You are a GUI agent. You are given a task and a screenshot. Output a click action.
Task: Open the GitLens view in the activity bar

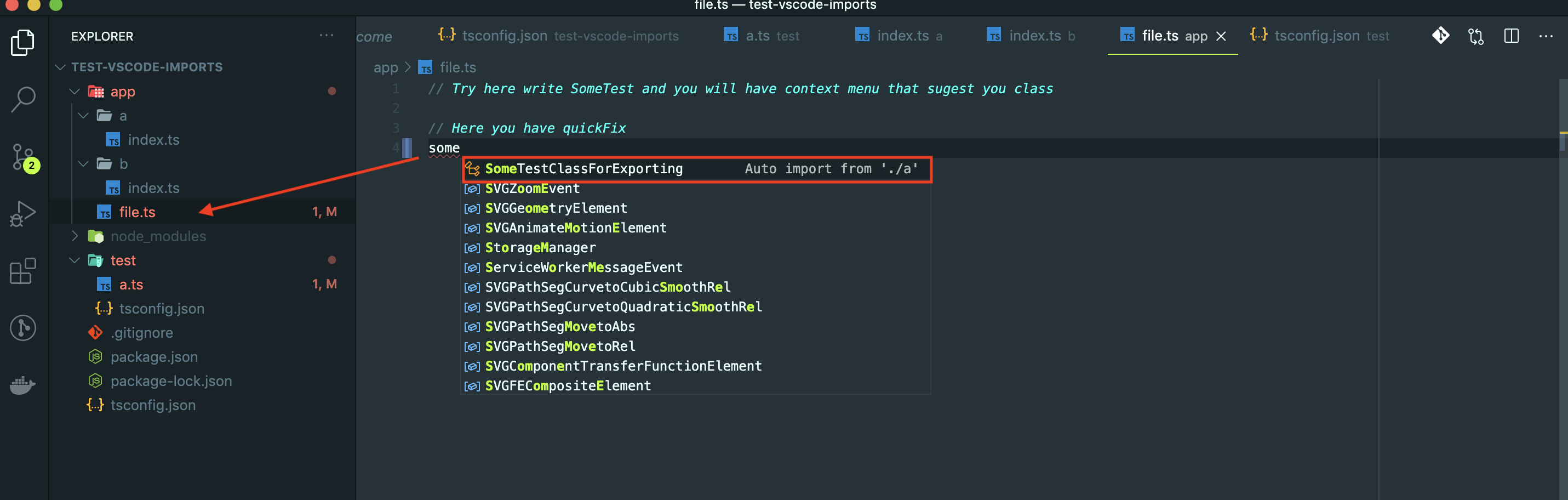coord(23,327)
